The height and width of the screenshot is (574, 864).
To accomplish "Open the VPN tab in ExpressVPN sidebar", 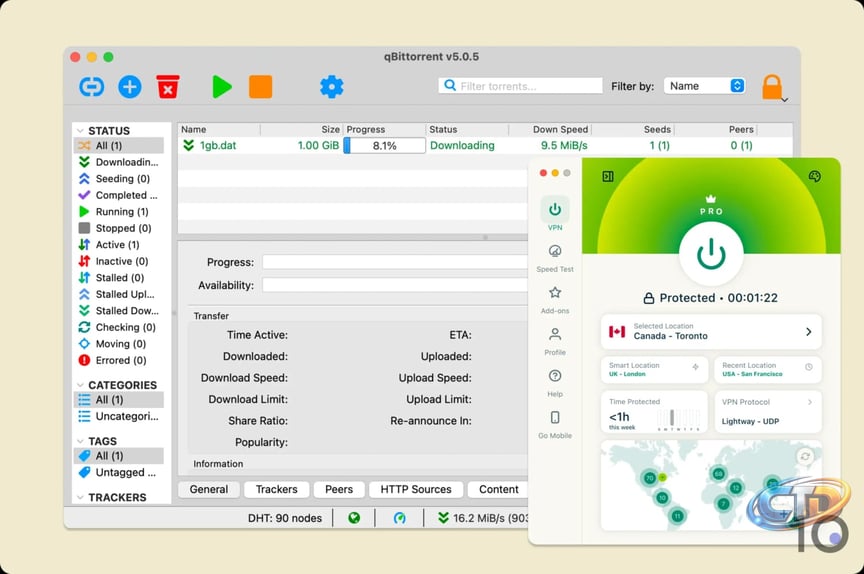I will [555, 214].
